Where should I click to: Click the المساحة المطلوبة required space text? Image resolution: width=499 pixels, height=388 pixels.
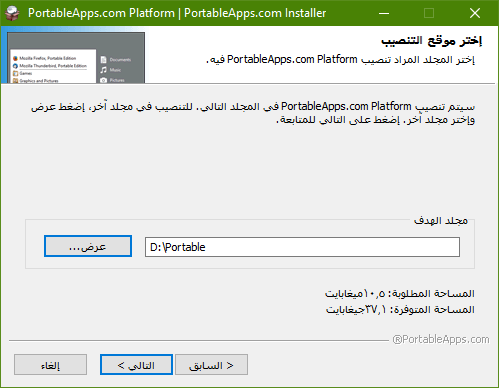click(x=400, y=294)
